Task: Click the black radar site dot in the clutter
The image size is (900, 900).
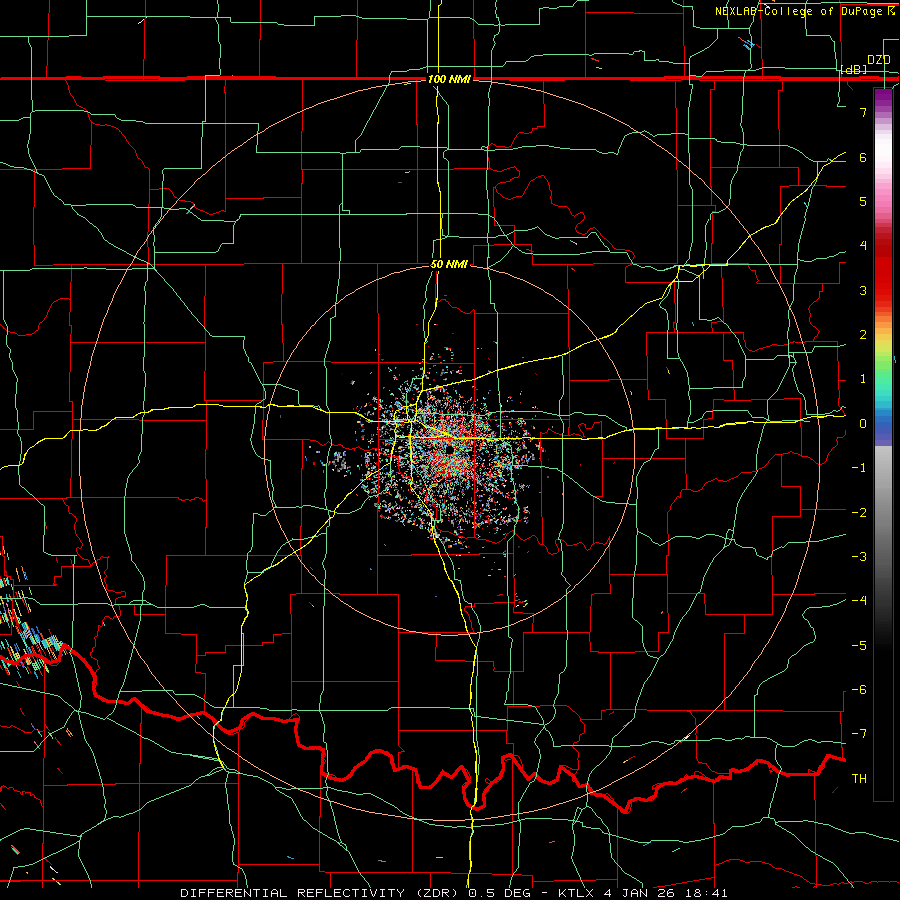Action: tap(449, 450)
